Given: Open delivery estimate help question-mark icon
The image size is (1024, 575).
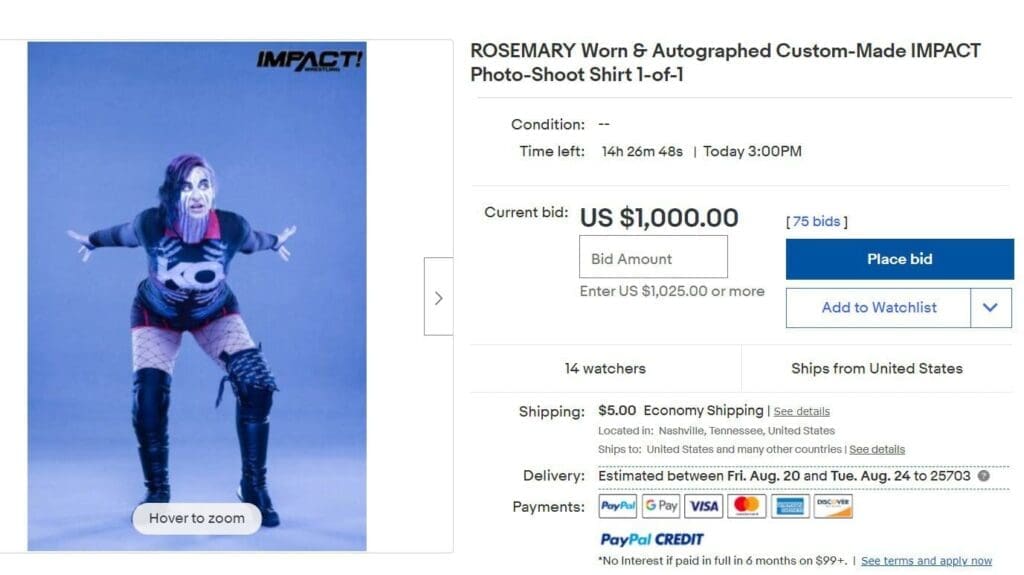Looking at the screenshot, I should tap(983, 476).
